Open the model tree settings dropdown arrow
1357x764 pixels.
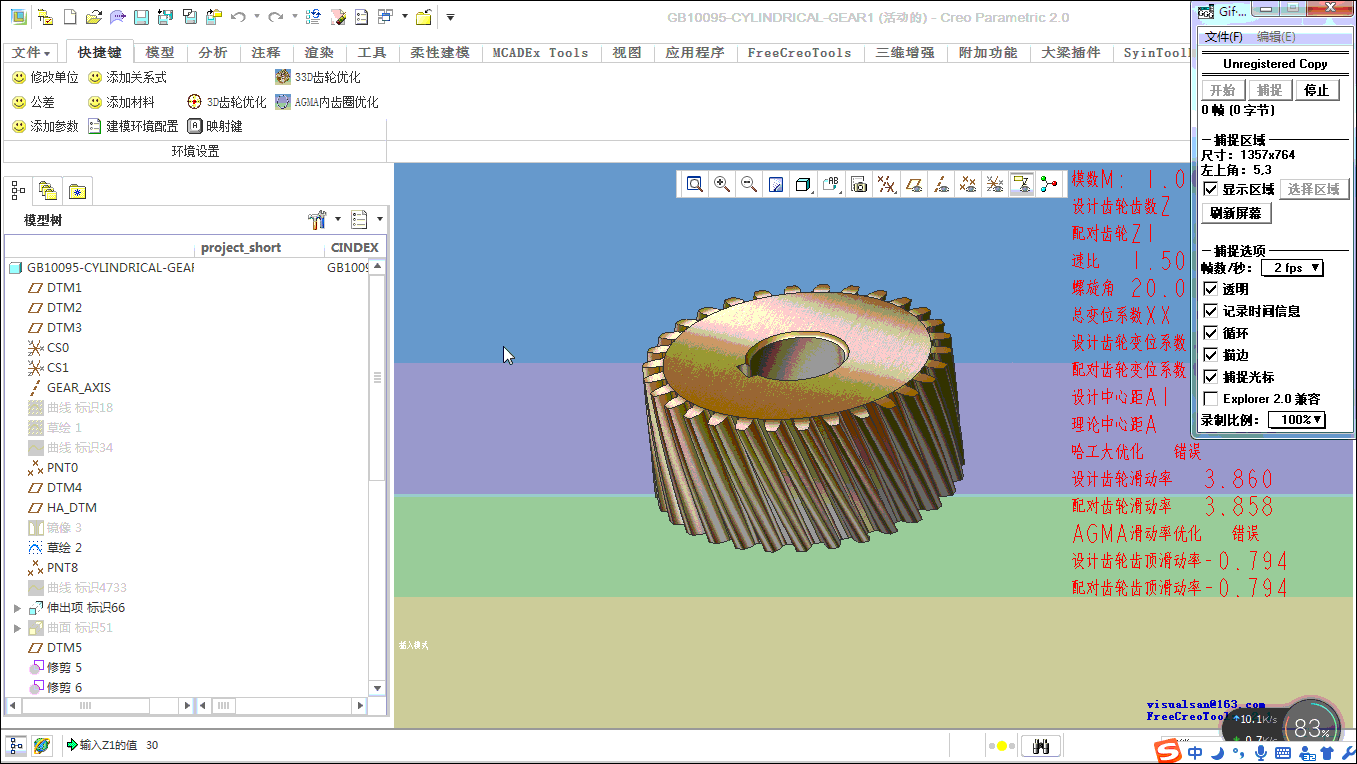click(337, 219)
